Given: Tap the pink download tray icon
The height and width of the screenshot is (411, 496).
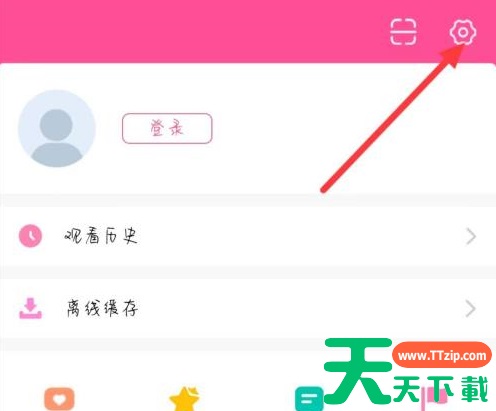Looking at the screenshot, I should (x=30, y=308).
